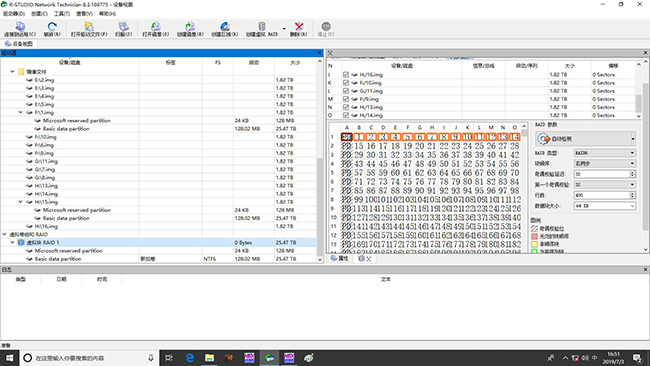Open the 64 KB block size dropdown
The width and height of the screenshot is (650, 366).
tap(604, 206)
